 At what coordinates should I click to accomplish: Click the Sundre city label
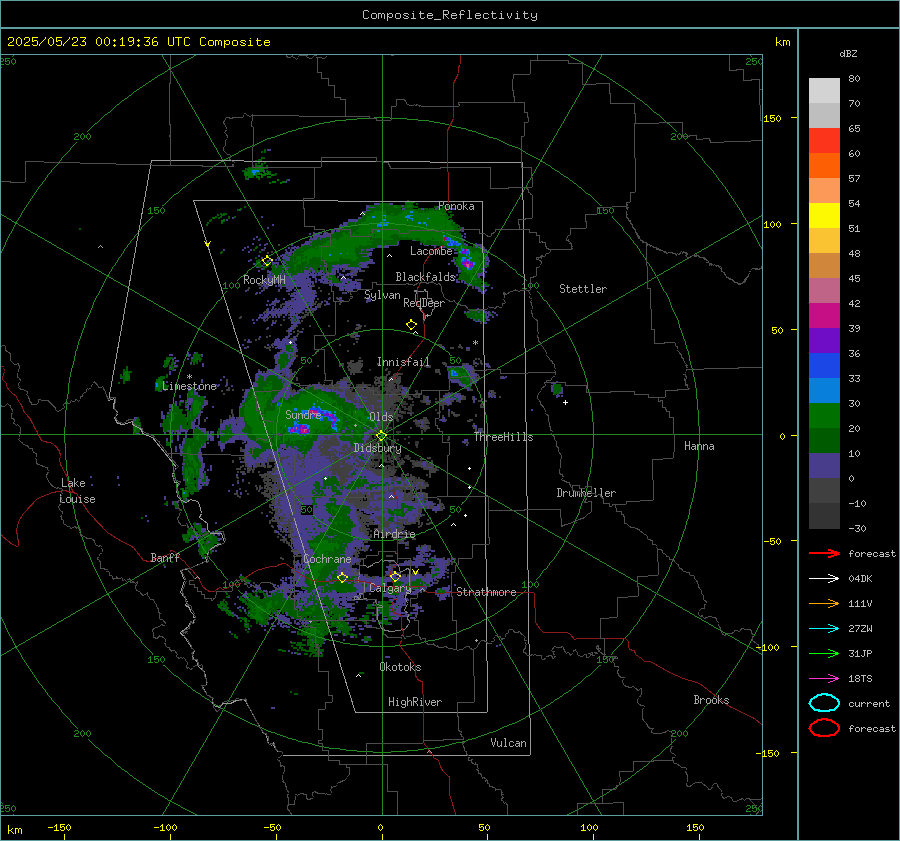[303, 414]
